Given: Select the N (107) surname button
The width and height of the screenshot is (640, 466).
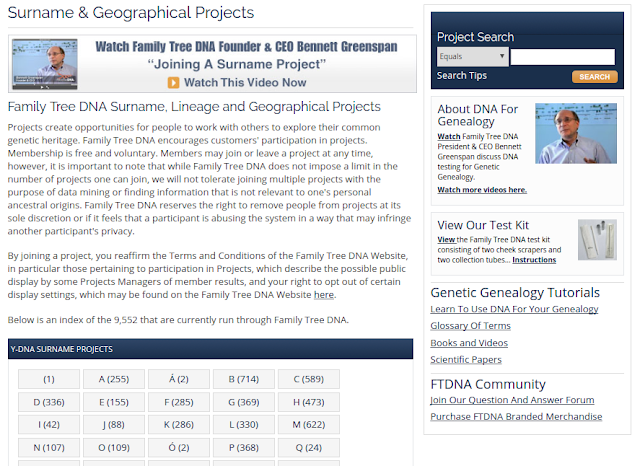Looking at the screenshot, I should 49,448.
